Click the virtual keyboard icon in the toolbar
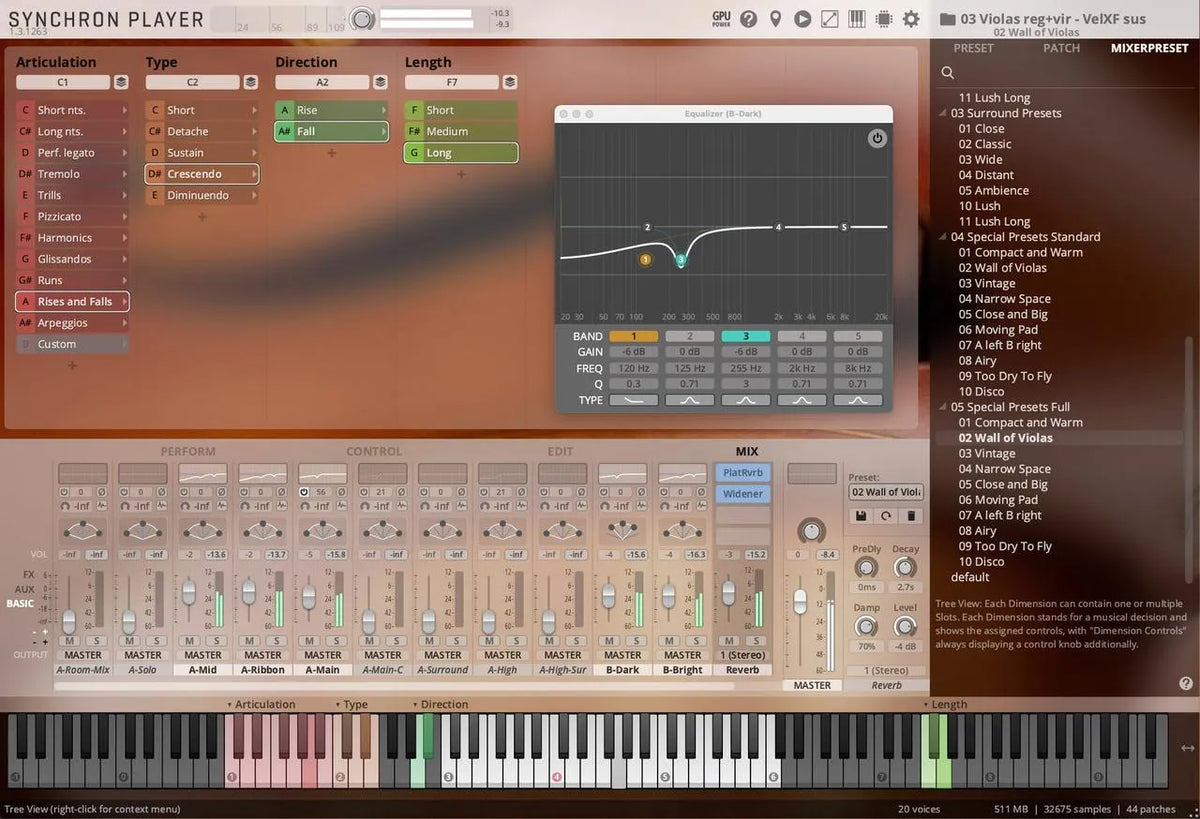Image resolution: width=1200 pixels, height=819 pixels. pos(856,18)
